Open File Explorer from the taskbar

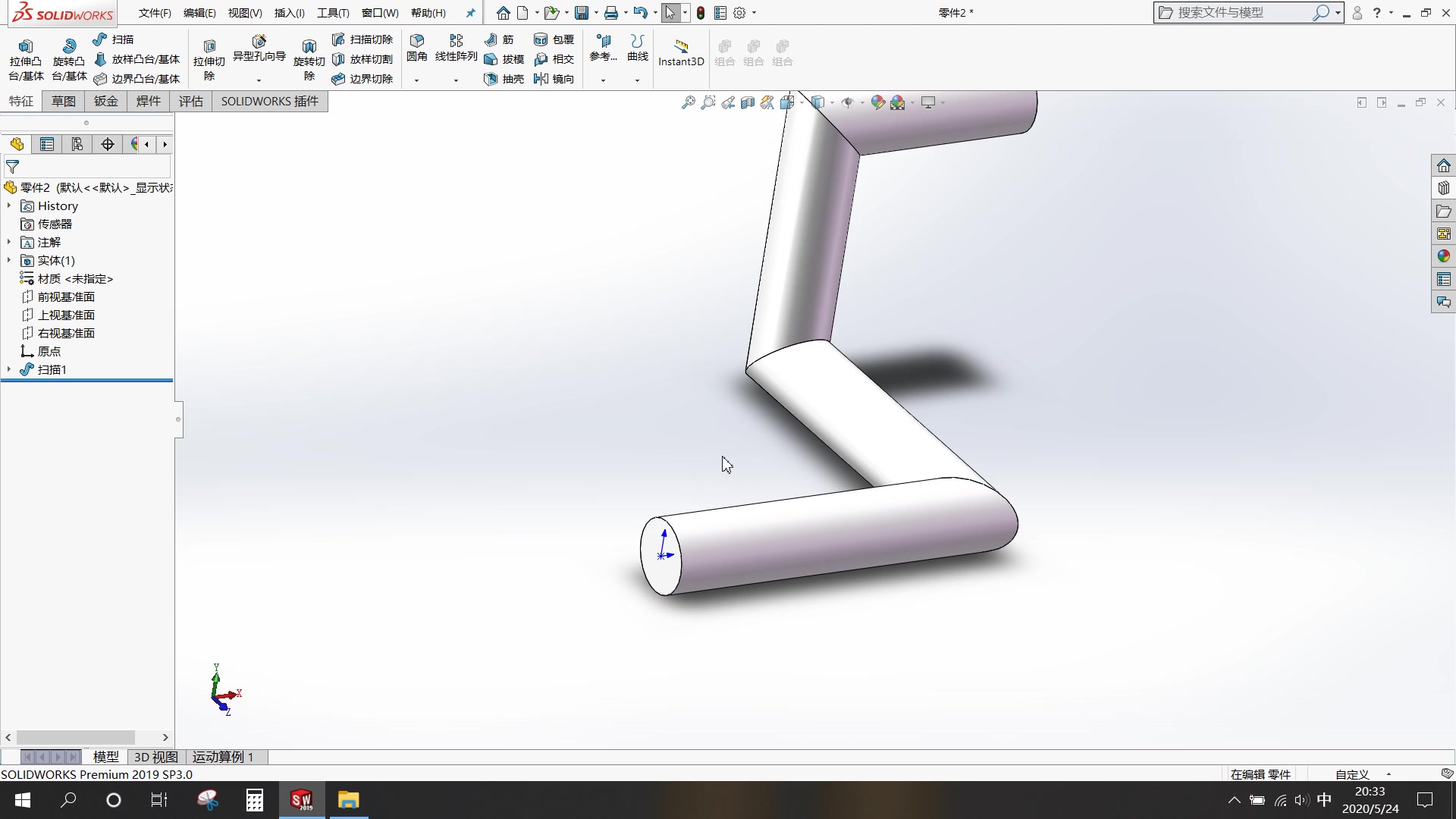(348, 800)
